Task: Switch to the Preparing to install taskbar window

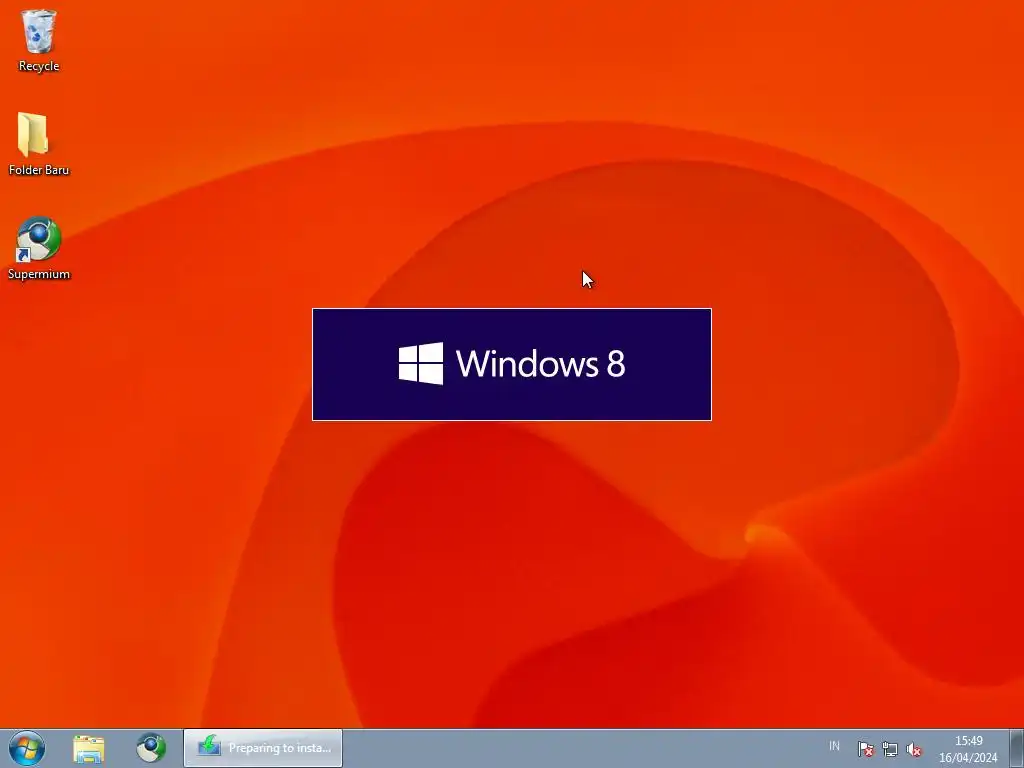Action: point(263,748)
